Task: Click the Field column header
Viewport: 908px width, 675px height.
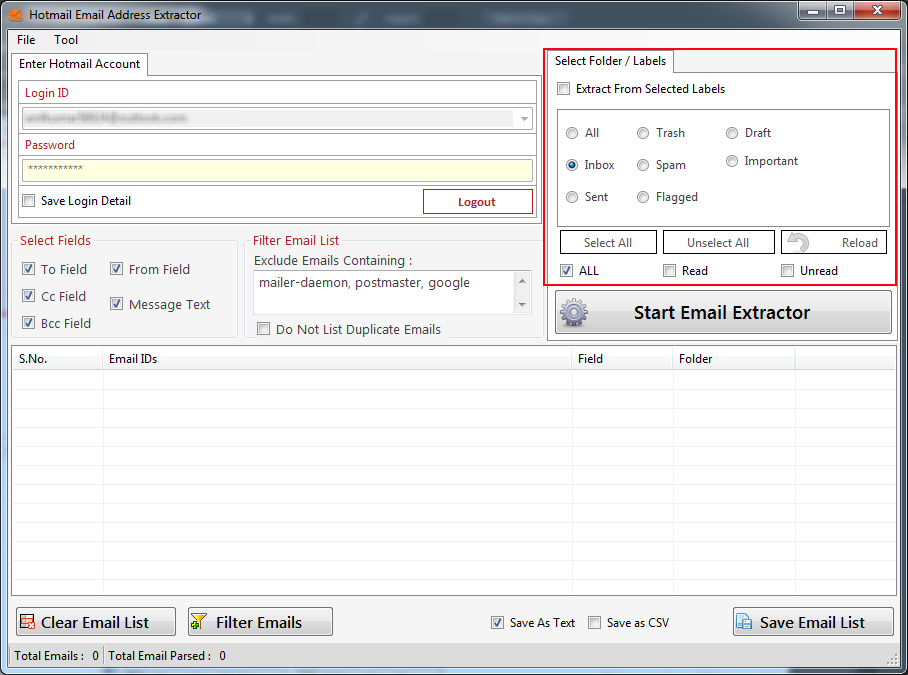Action: (x=623, y=359)
